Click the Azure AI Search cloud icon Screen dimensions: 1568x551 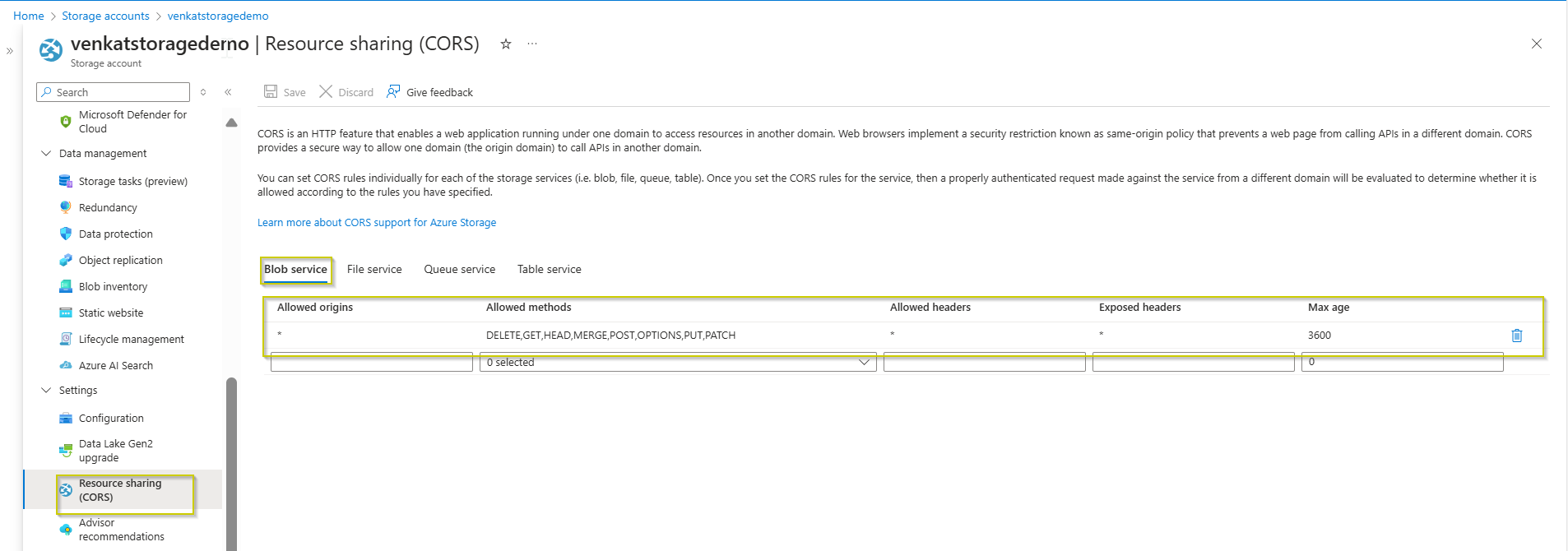[x=66, y=365]
